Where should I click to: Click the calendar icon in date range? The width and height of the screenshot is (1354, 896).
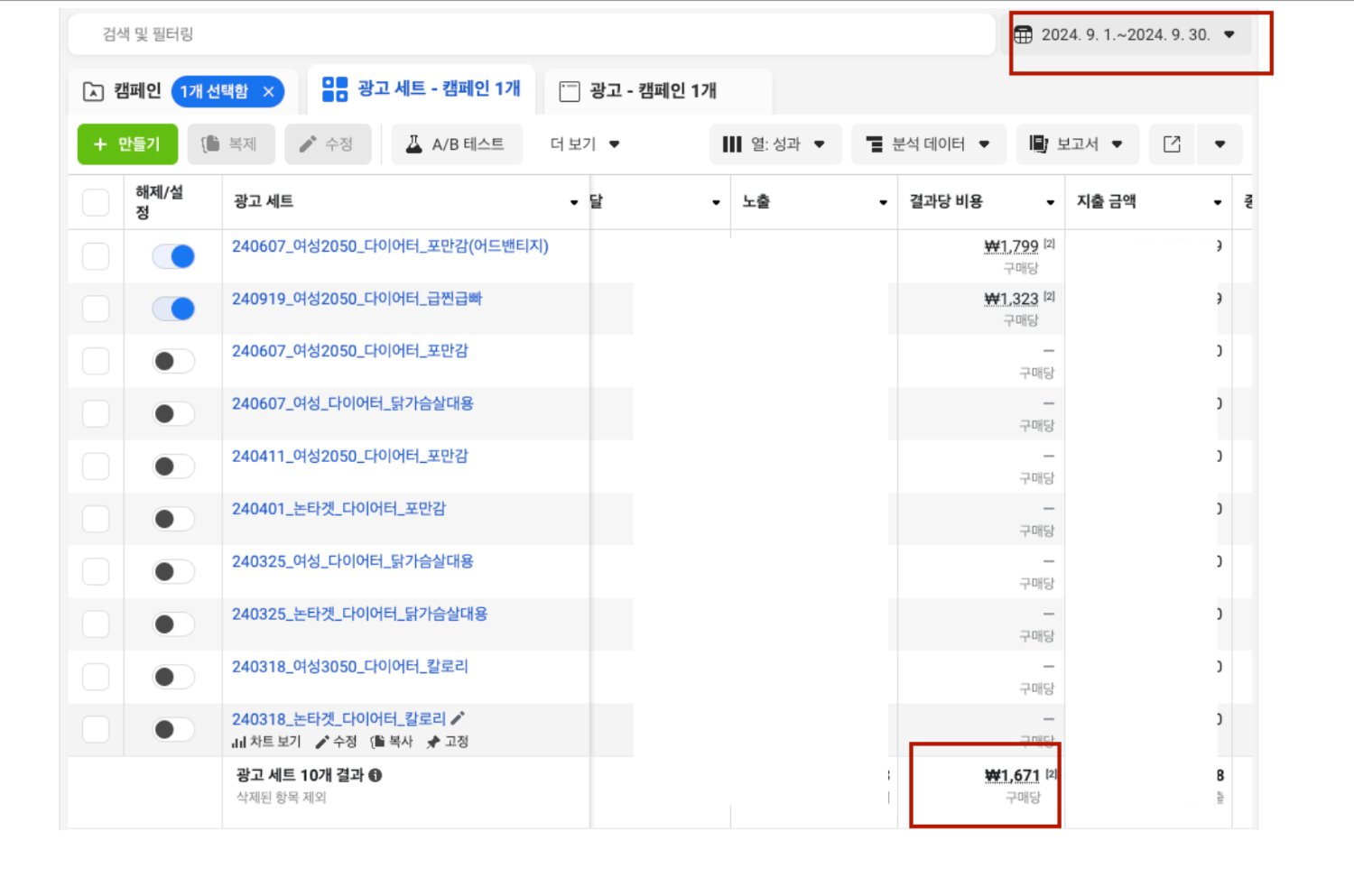click(x=1023, y=35)
